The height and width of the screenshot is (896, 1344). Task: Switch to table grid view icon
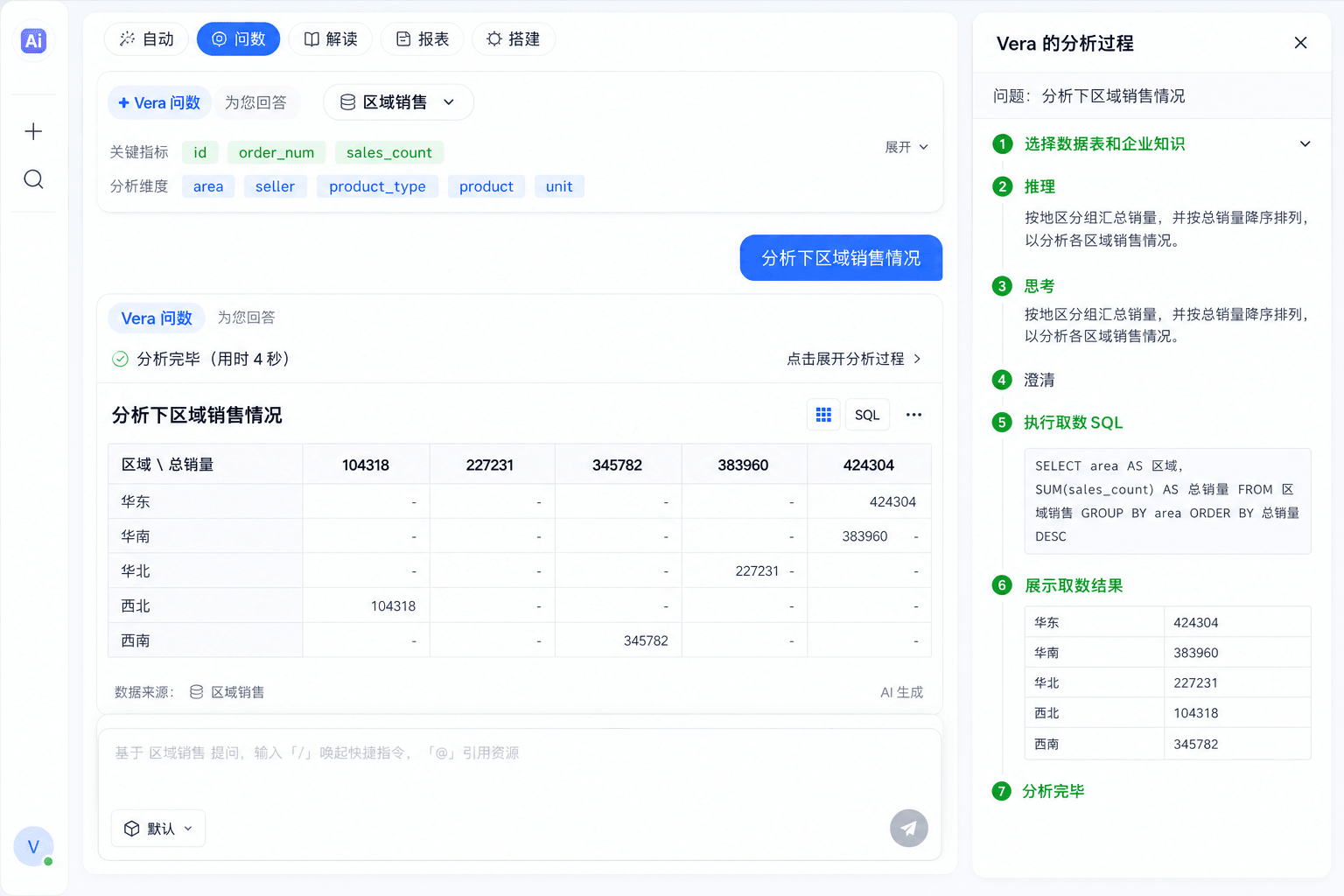823,415
